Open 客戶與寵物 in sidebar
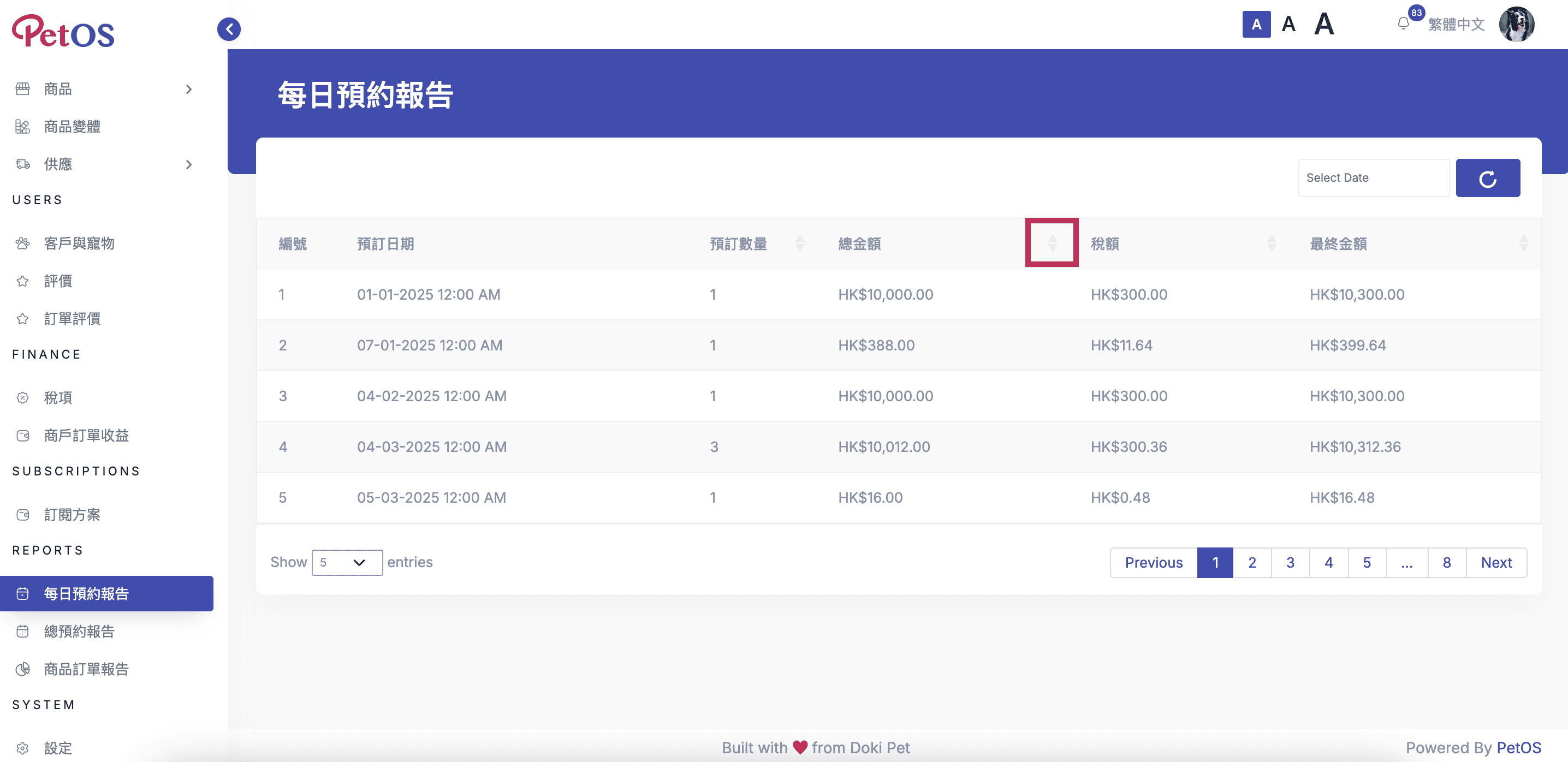The width and height of the screenshot is (1568, 762). [x=79, y=243]
